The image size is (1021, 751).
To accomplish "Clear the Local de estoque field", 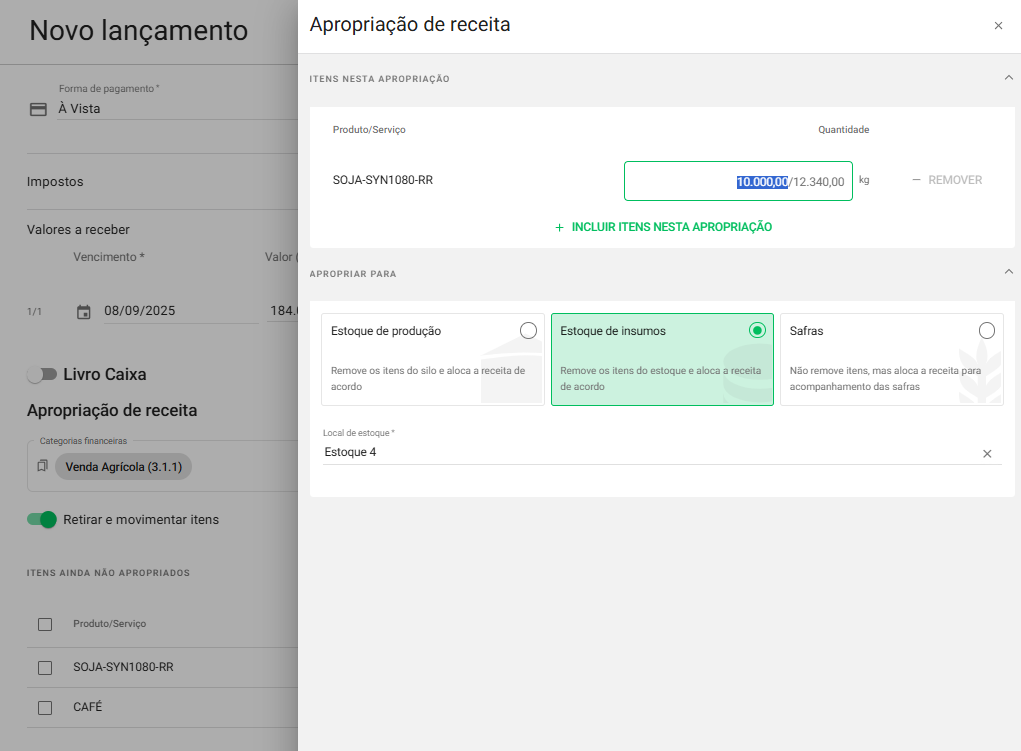I will tap(986, 454).
